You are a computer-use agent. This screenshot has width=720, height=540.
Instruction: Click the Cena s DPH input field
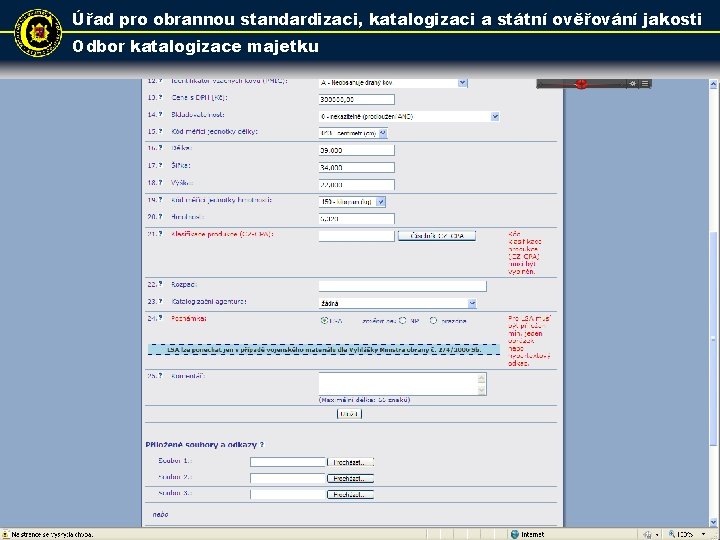coord(357,99)
